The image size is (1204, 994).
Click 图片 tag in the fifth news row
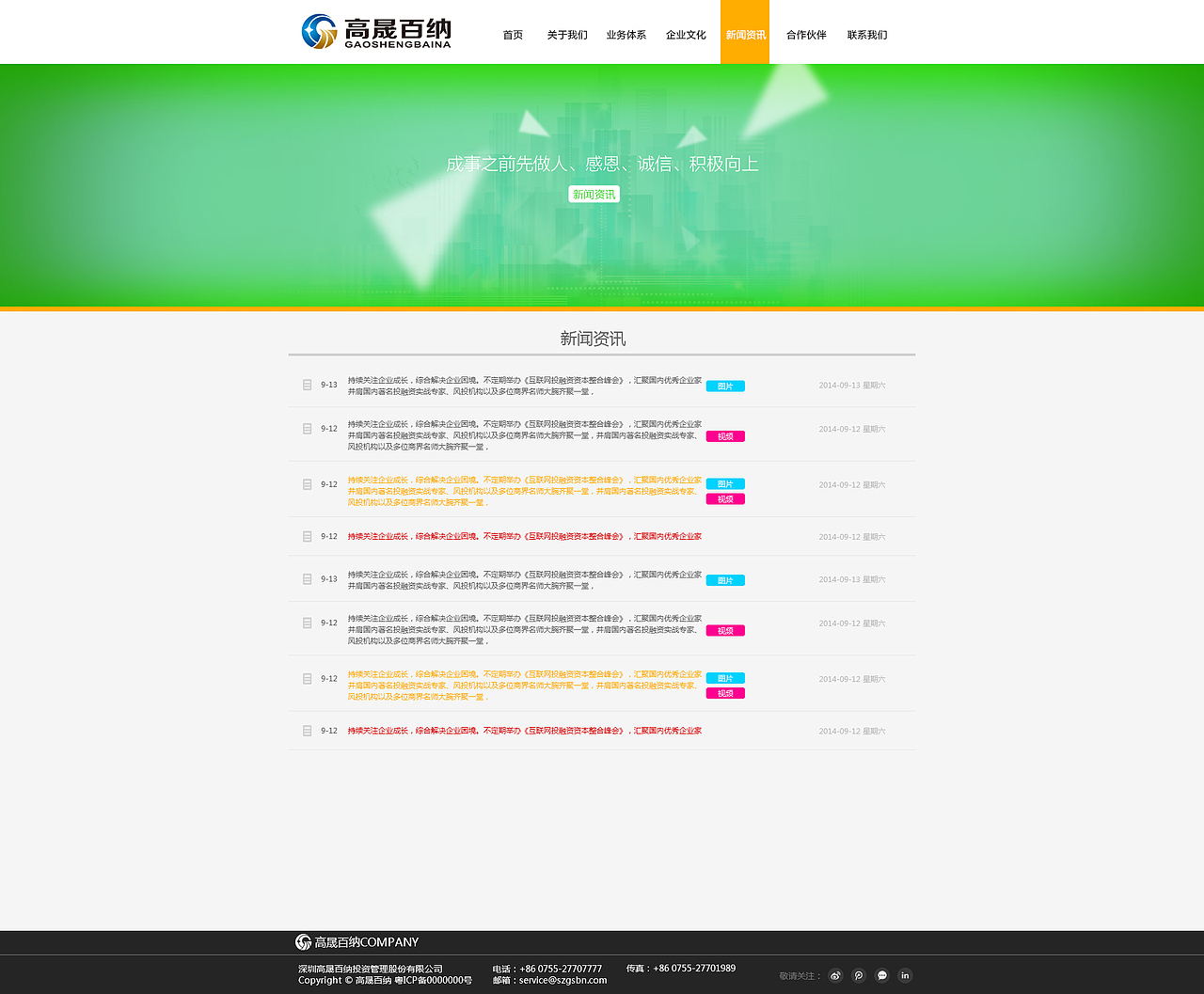(725, 580)
